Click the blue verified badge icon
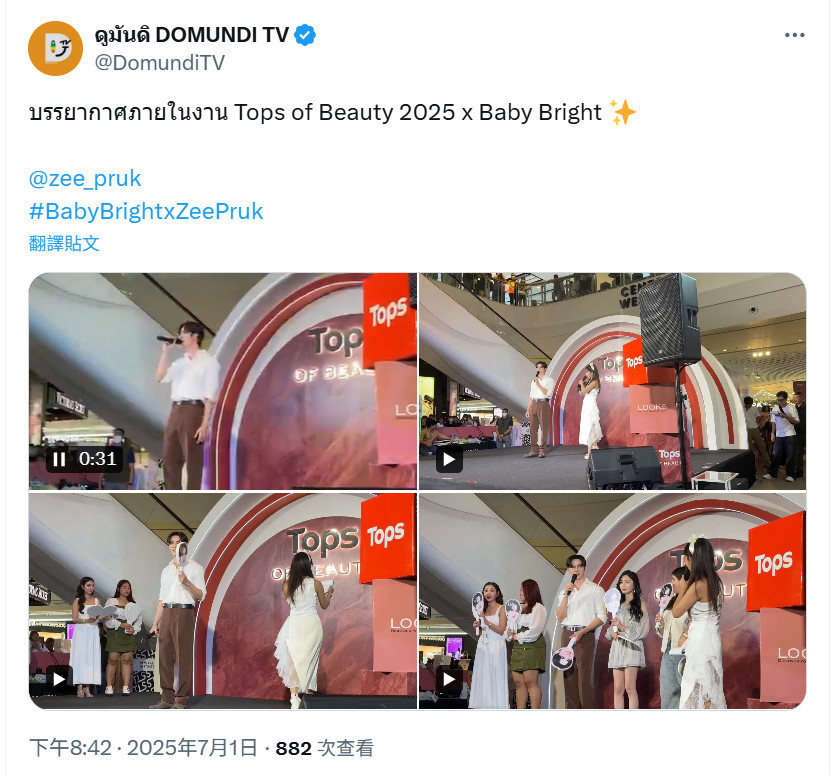 [x=305, y=35]
